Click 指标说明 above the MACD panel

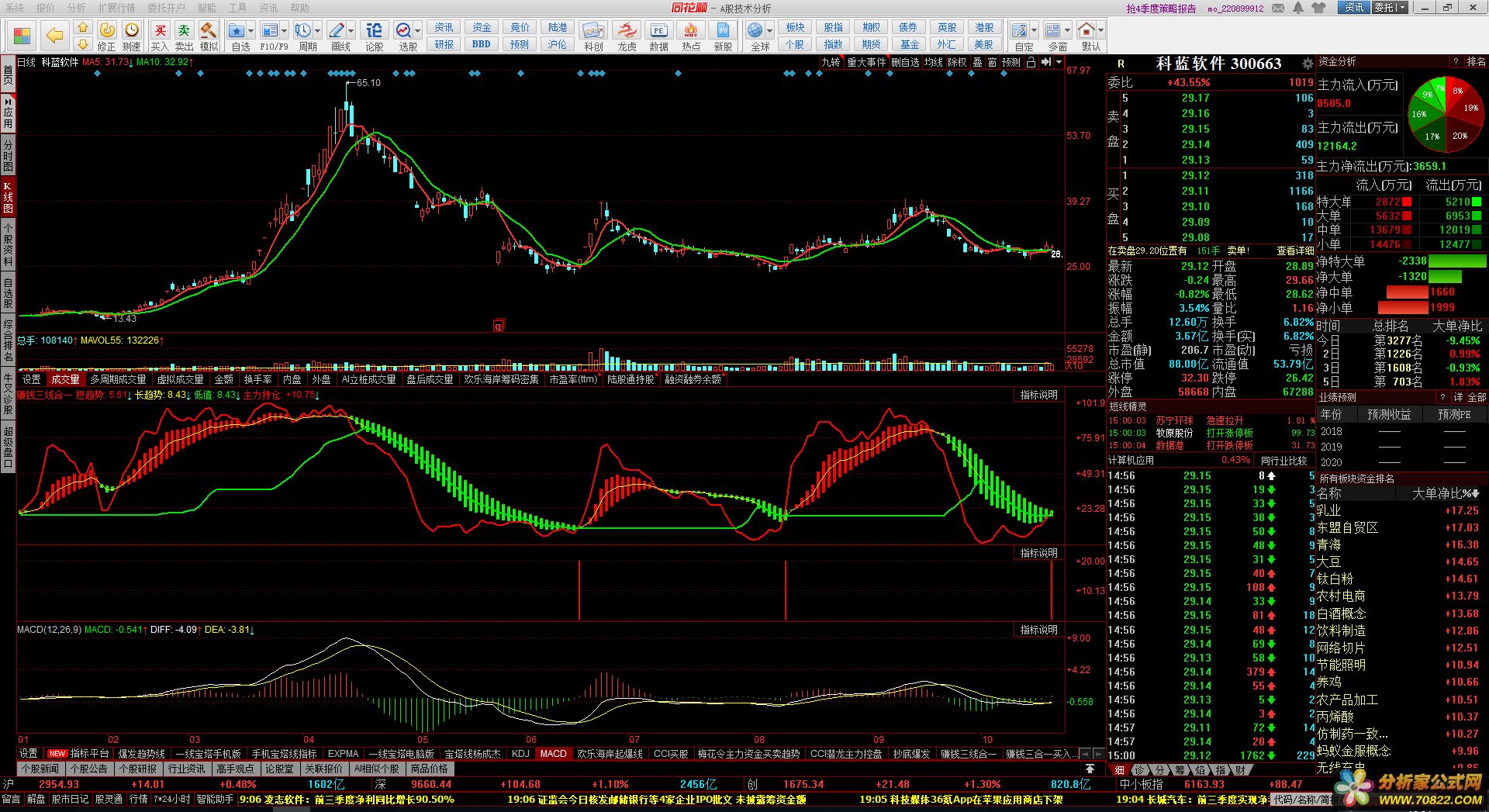coord(1038,630)
